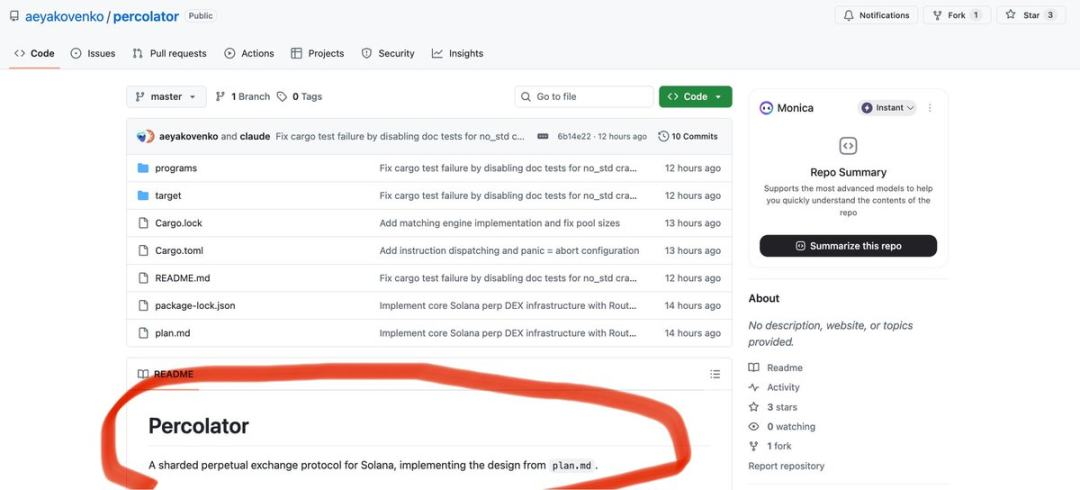Click Summarize this repo button
The height and width of the screenshot is (490, 1080).
pyautogui.click(x=848, y=246)
